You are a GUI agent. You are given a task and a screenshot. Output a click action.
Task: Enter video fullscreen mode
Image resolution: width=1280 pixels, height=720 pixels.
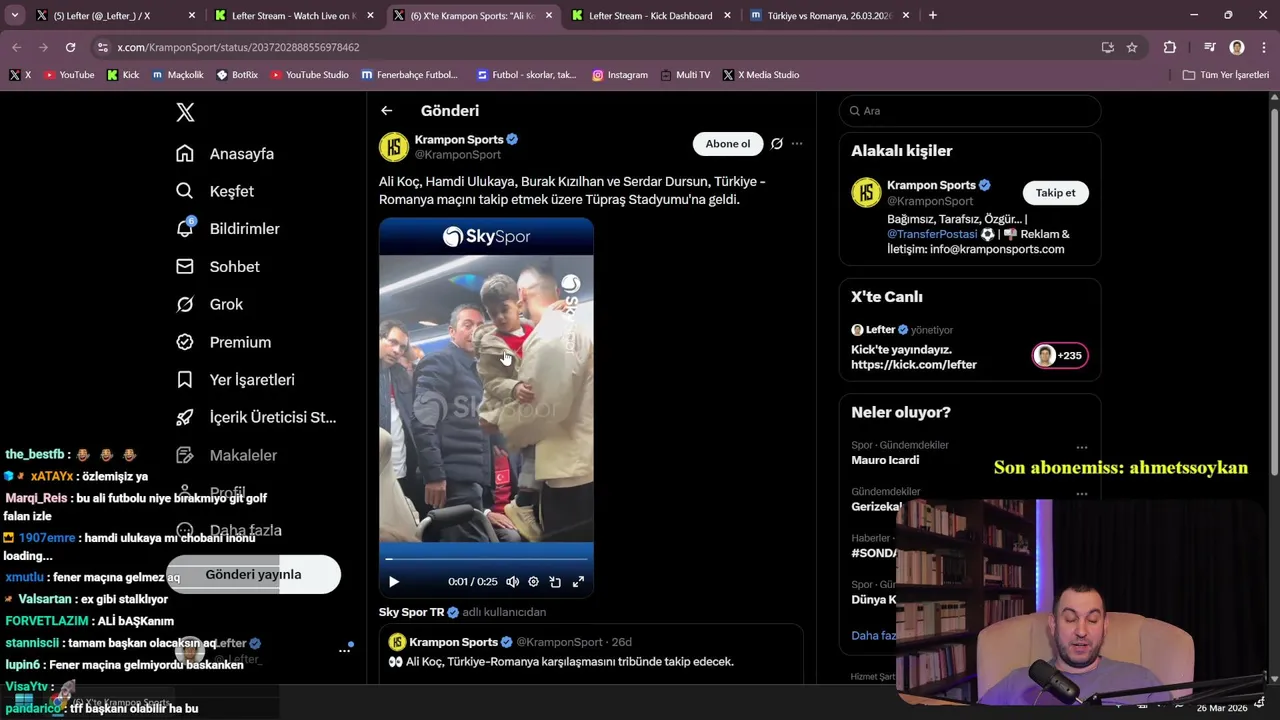click(578, 582)
